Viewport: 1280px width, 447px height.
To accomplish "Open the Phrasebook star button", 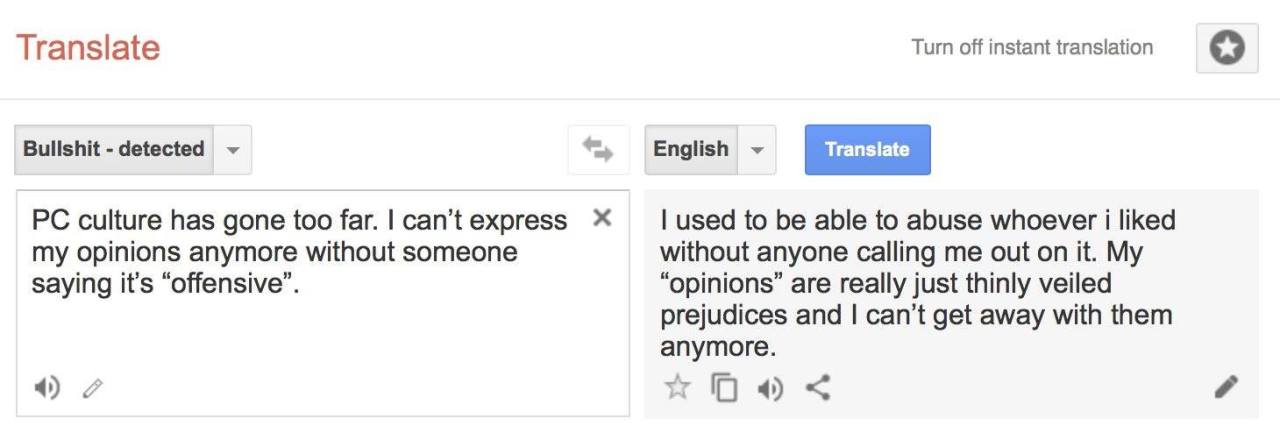I will [1227, 48].
